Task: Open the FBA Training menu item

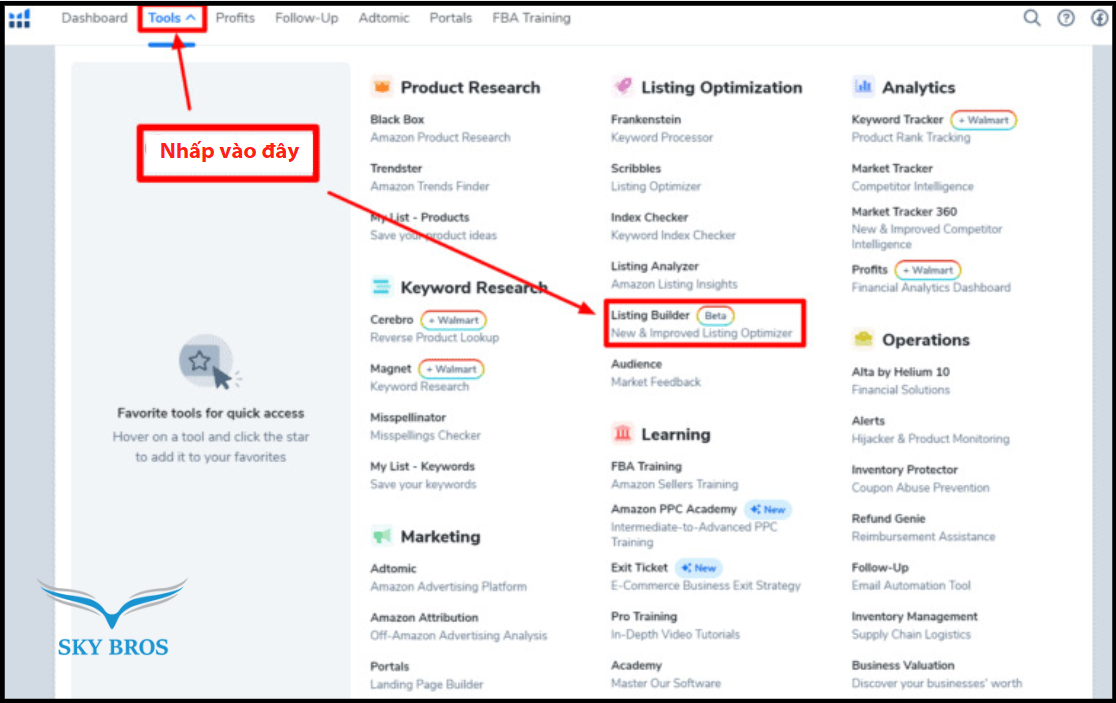Action: point(531,18)
